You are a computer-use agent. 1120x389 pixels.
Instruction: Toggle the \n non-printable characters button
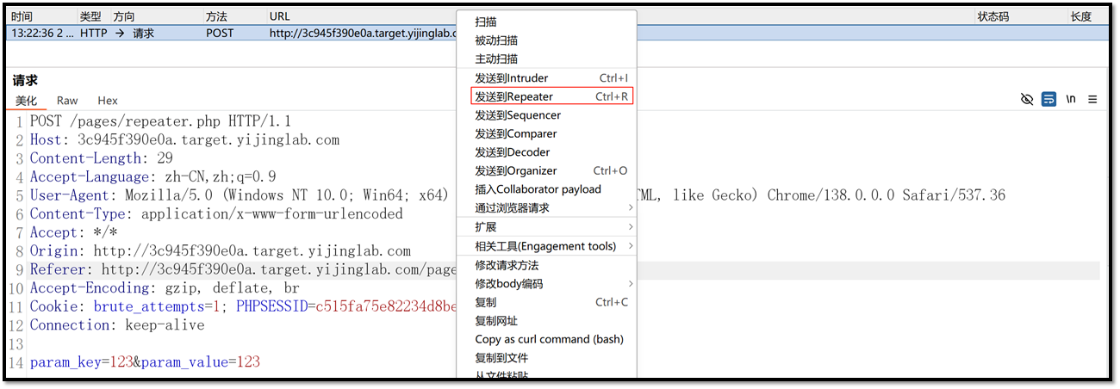coord(1071,100)
